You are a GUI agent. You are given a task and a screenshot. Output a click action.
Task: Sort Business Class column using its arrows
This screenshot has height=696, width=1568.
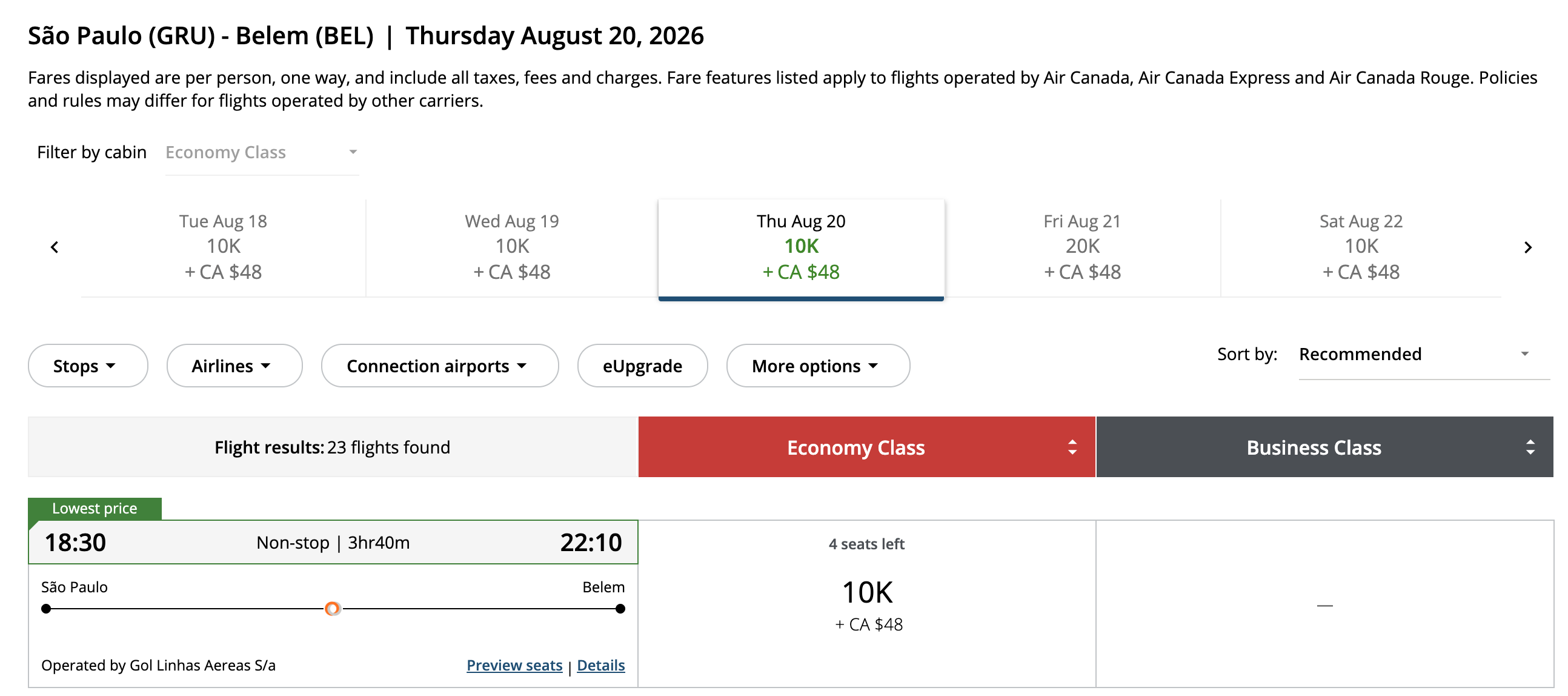click(1530, 447)
